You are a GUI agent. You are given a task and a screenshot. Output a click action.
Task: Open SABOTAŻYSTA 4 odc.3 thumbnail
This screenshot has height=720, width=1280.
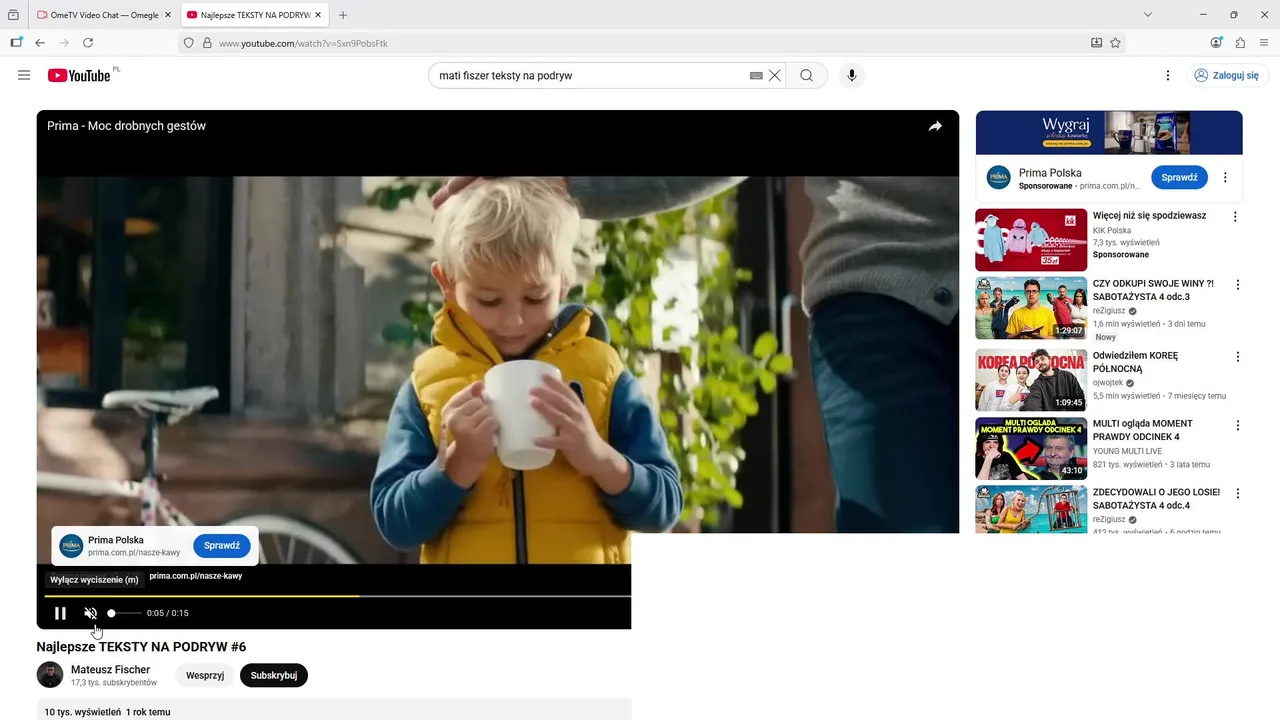[x=1031, y=308]
